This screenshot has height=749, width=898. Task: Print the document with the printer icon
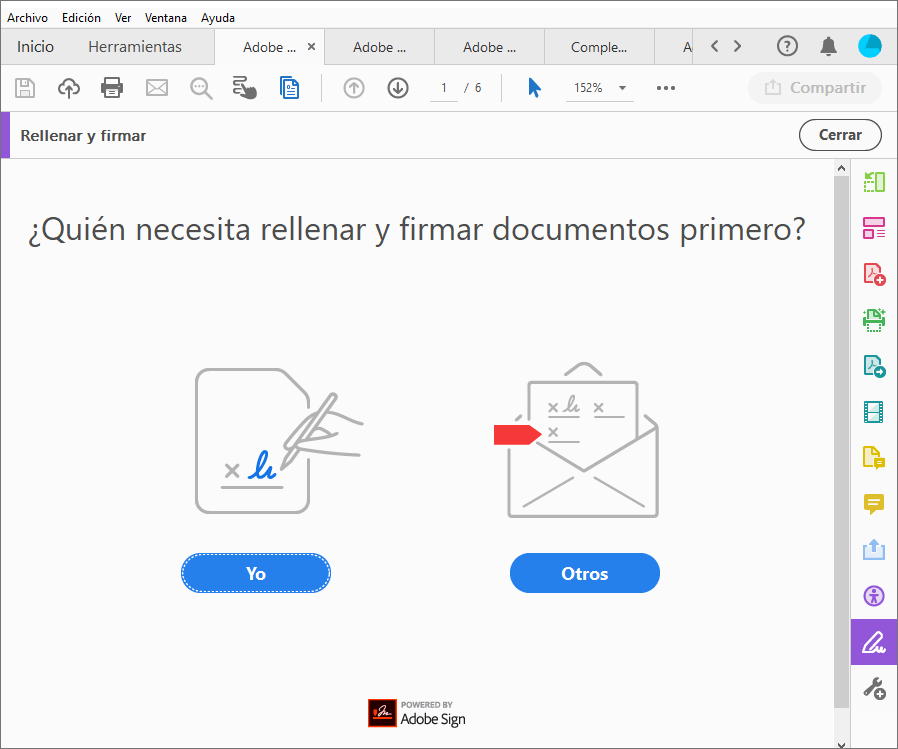(x=112, y=88)
